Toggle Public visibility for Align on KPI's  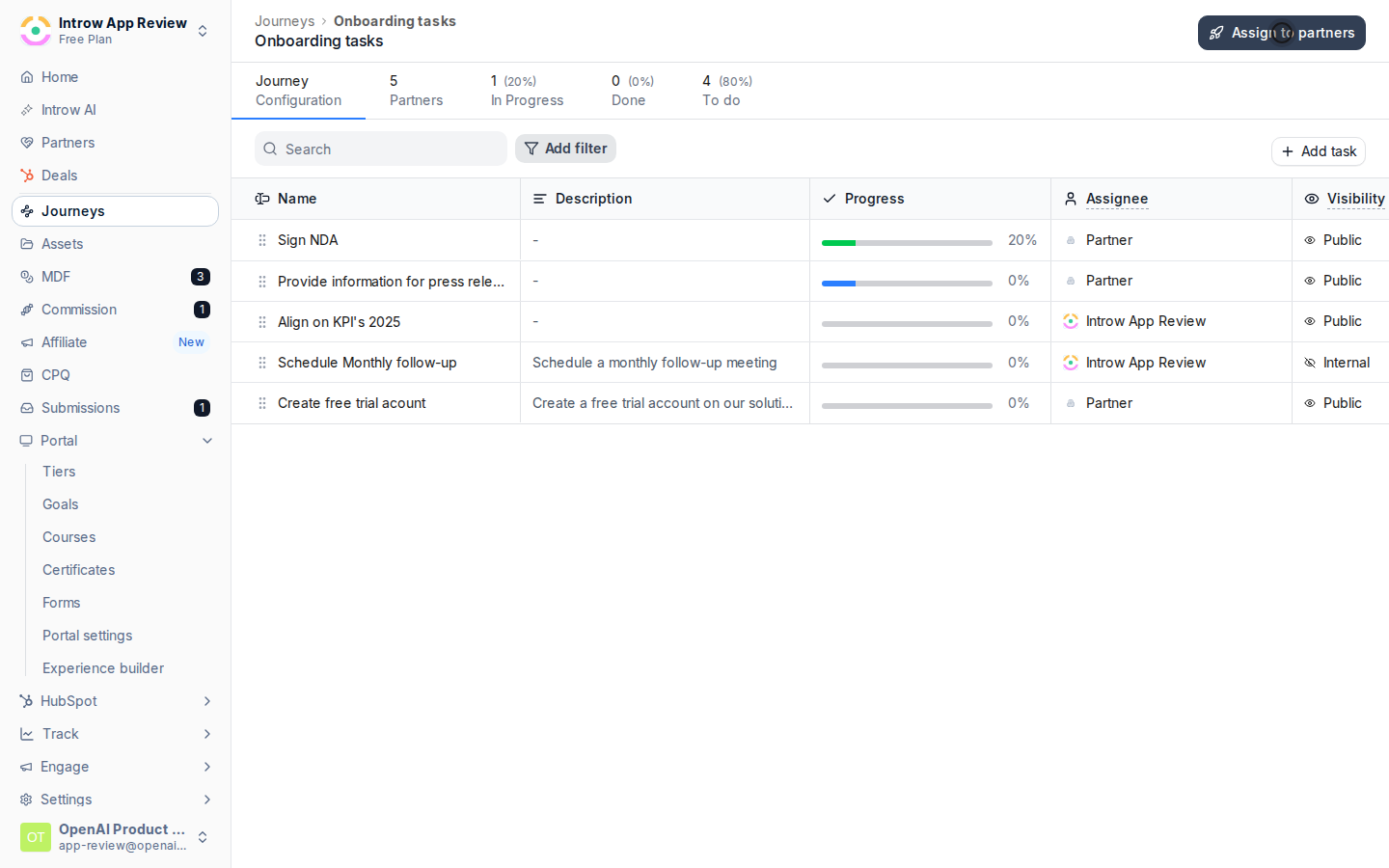[1333, 321]
